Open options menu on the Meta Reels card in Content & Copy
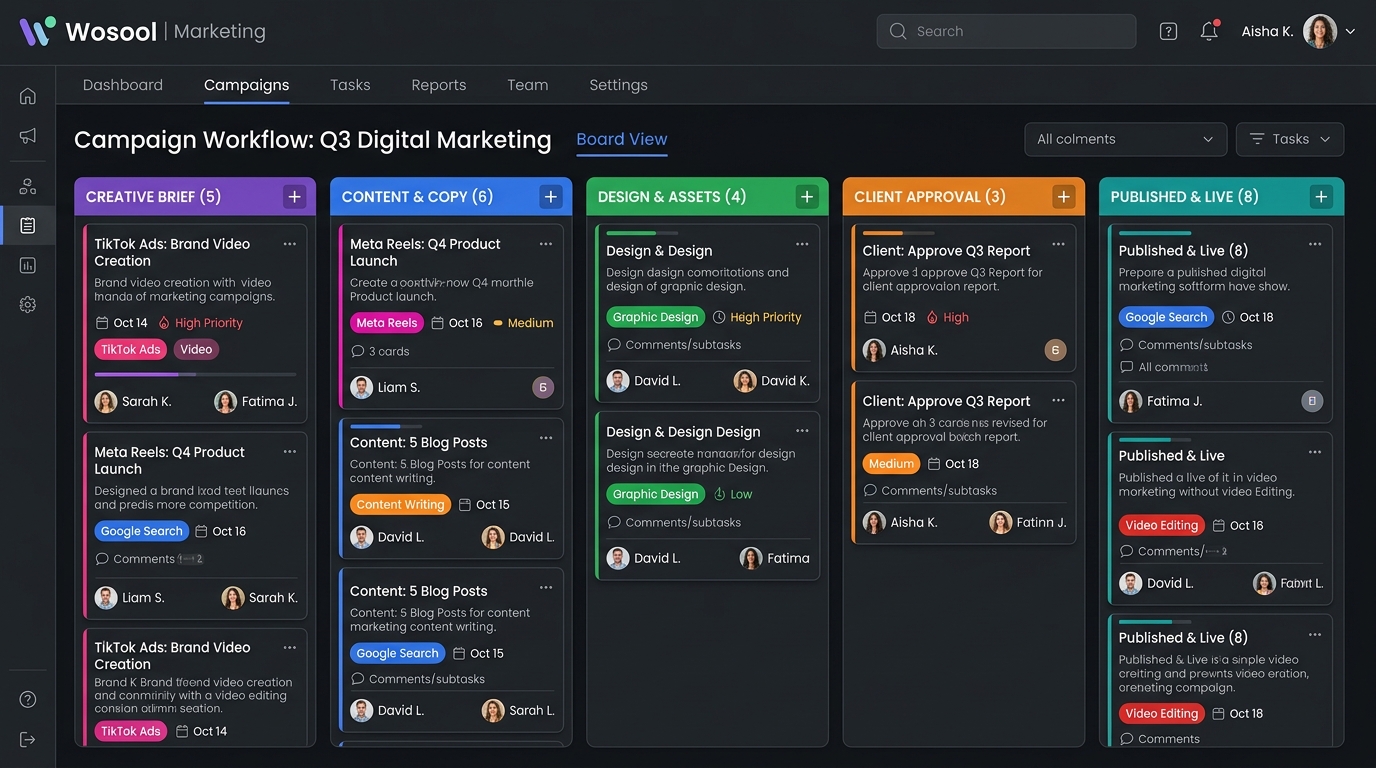The height and width of the screenshot is (768, 1376). coord(546,244)
